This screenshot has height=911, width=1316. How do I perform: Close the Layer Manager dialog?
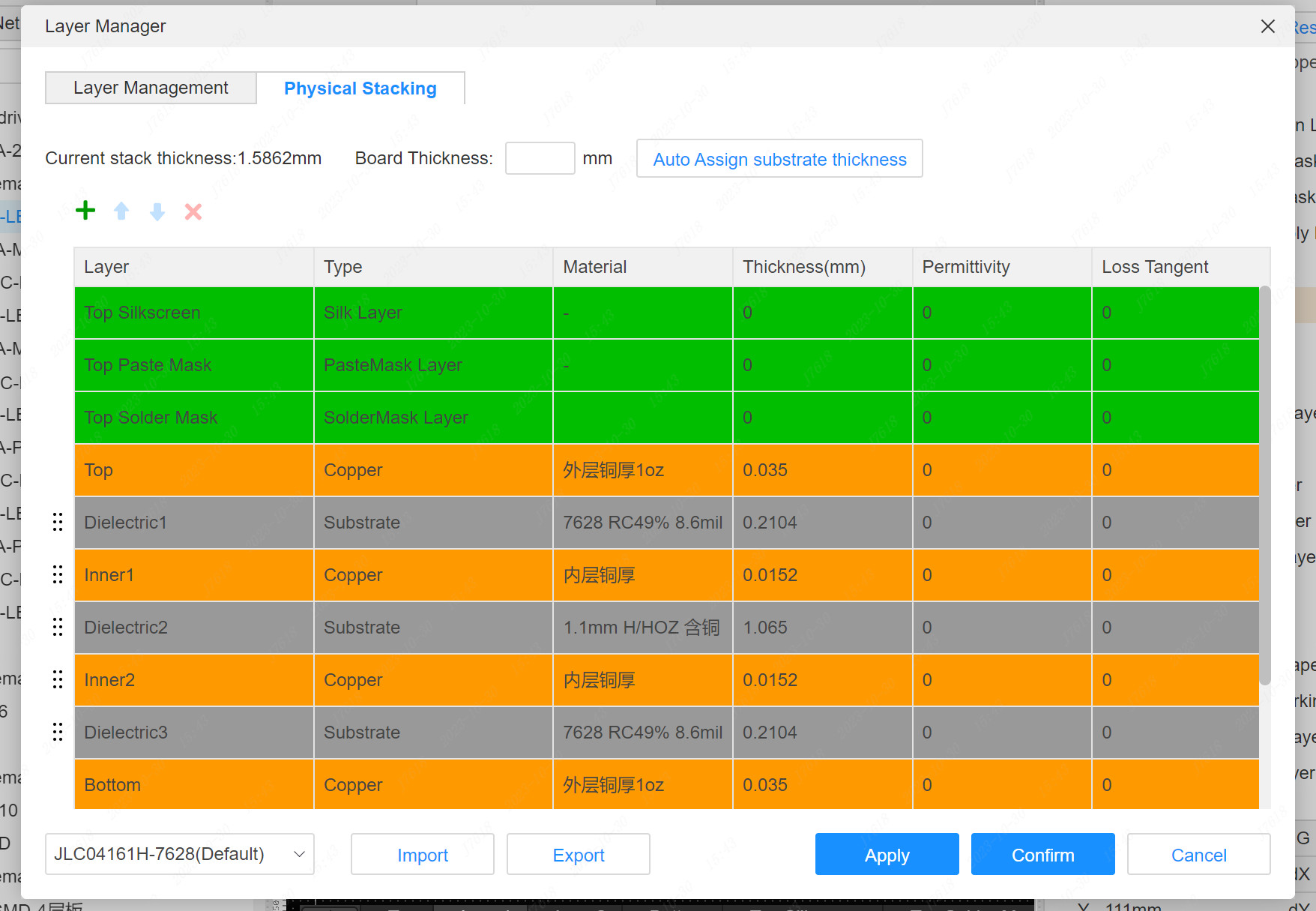point(1268,26)
